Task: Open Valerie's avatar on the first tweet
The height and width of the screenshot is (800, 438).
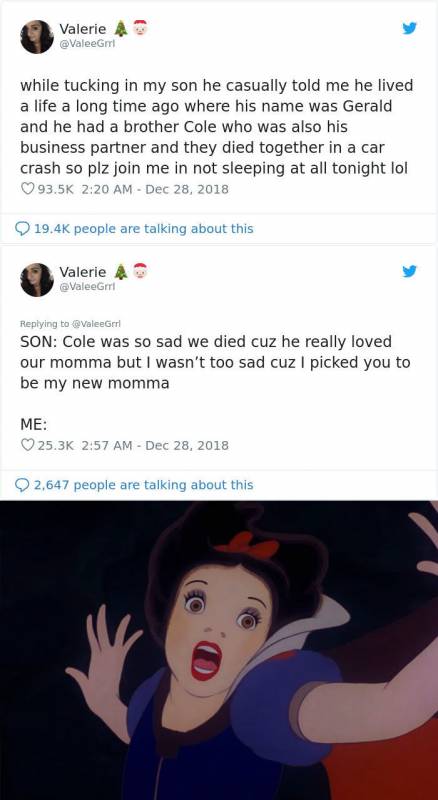Action: pos(37,37)
